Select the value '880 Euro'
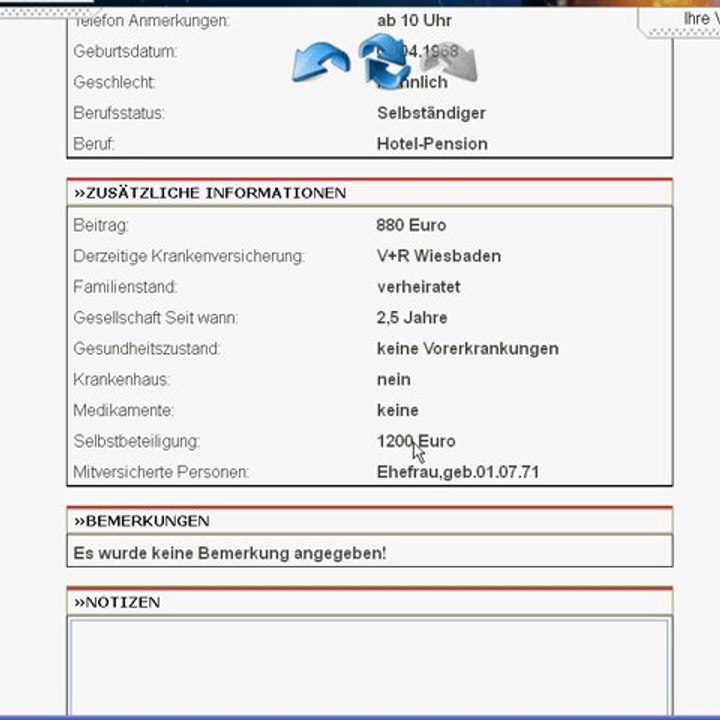Image resolution: width=720 pixels, height=720 pixels. pyautogui.click(x=411, y=225)
